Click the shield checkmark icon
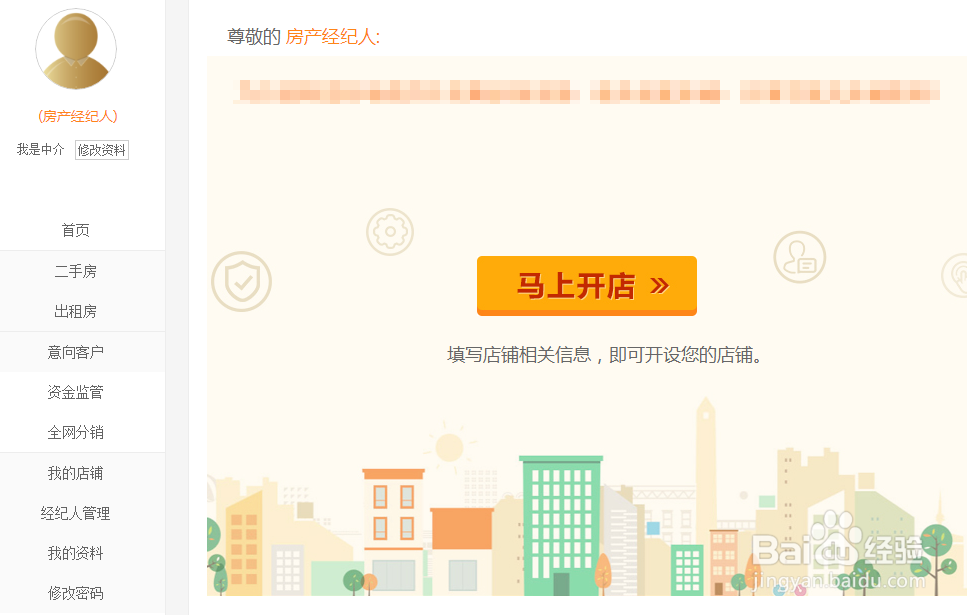Viewport: 980px width, 615px height. [x=241, y=282]
